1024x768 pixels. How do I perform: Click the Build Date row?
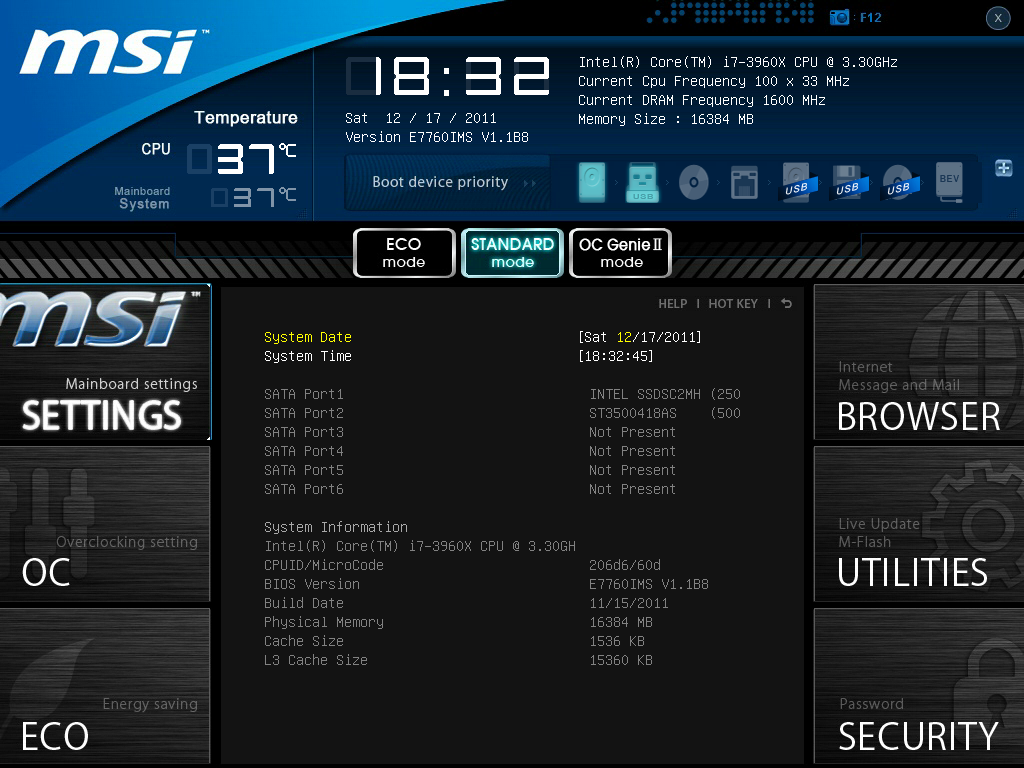466,603
